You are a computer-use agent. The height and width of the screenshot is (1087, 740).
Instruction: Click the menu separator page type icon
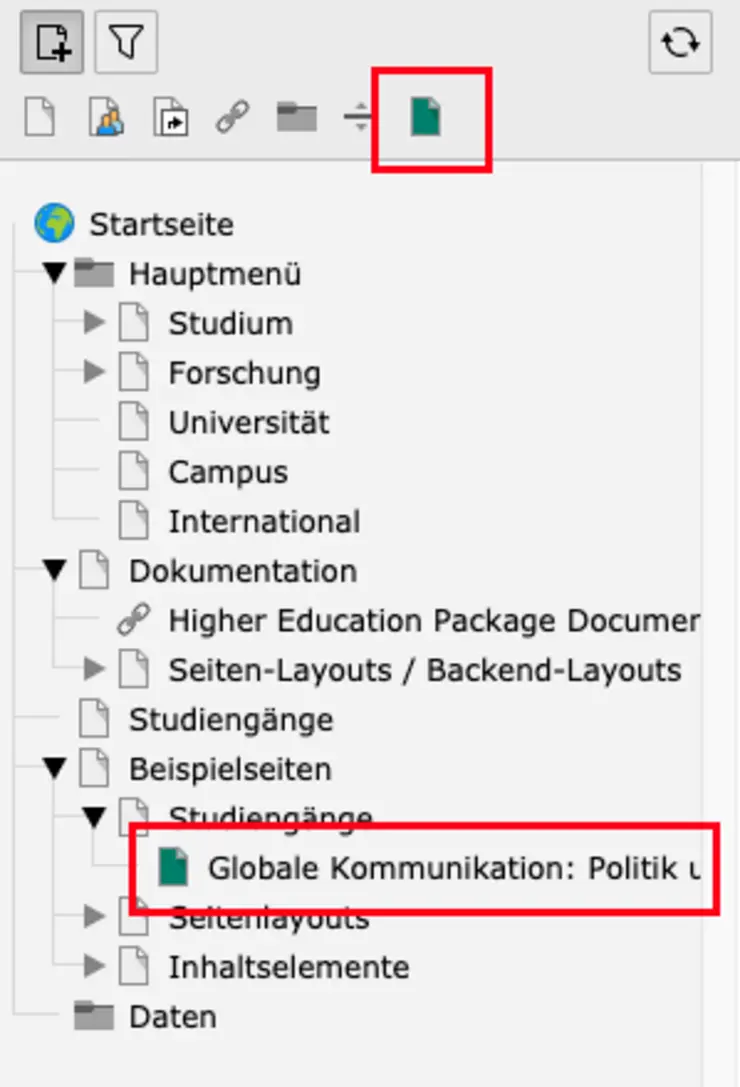(357, 119)
